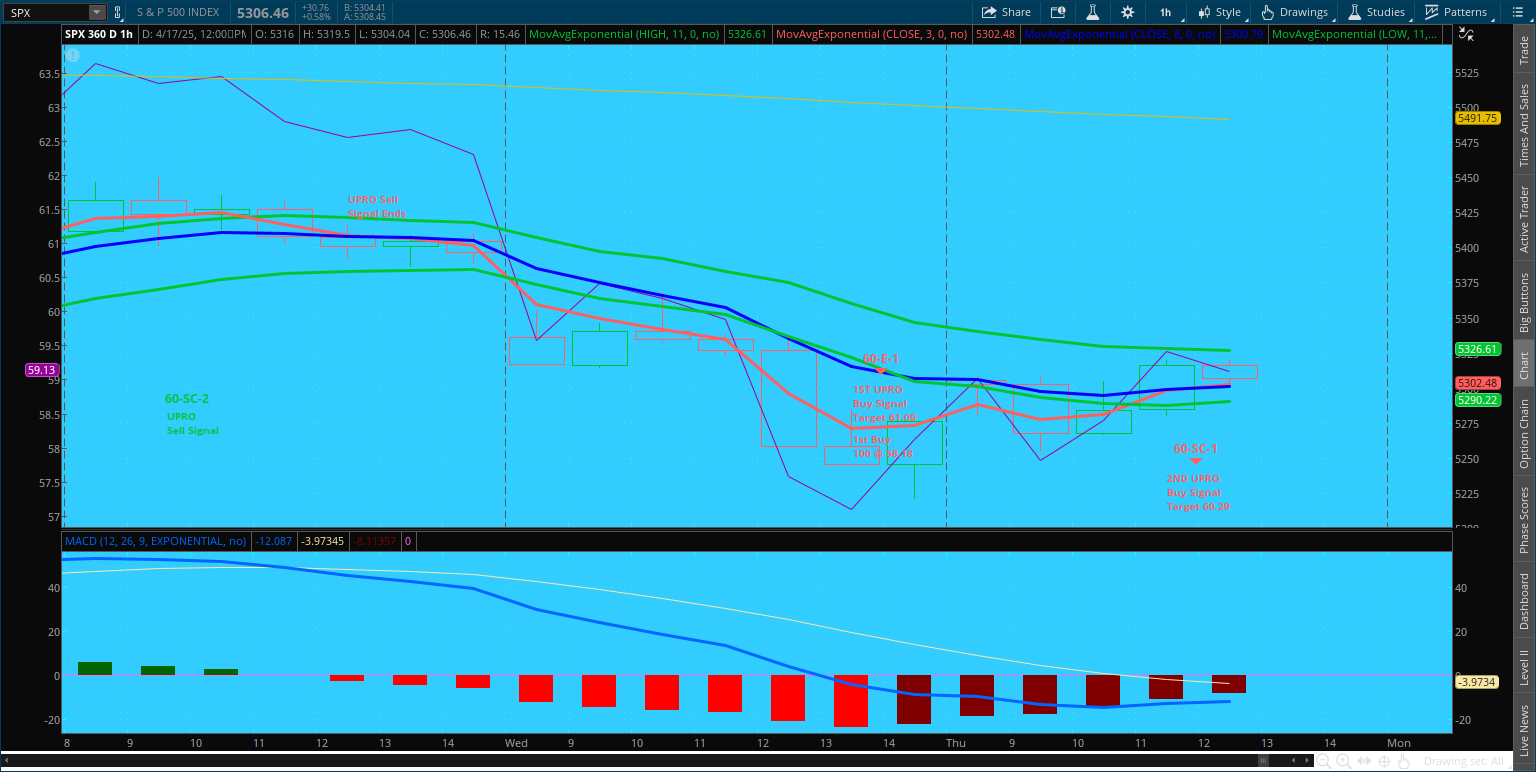
Task: Open the Style menu
Action: point(1218,12)
